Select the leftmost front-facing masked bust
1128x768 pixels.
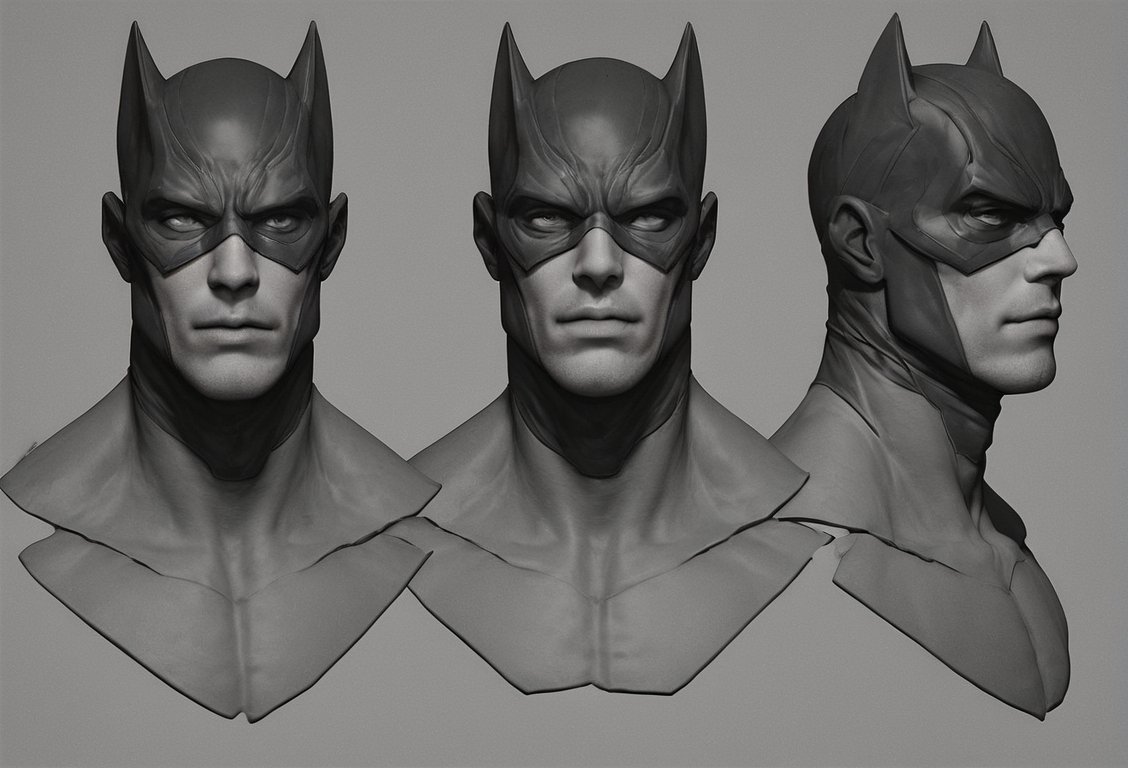pos(223,370)
